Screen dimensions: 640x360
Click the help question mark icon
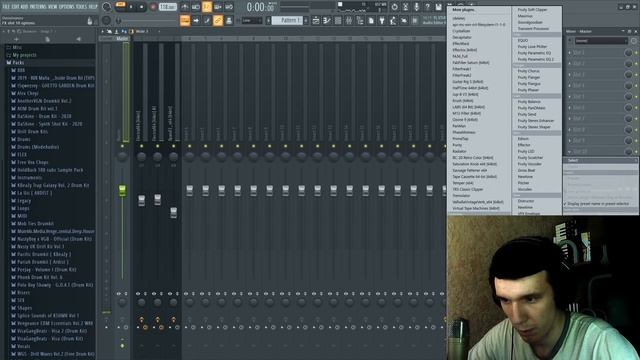[x=427, y=7]
